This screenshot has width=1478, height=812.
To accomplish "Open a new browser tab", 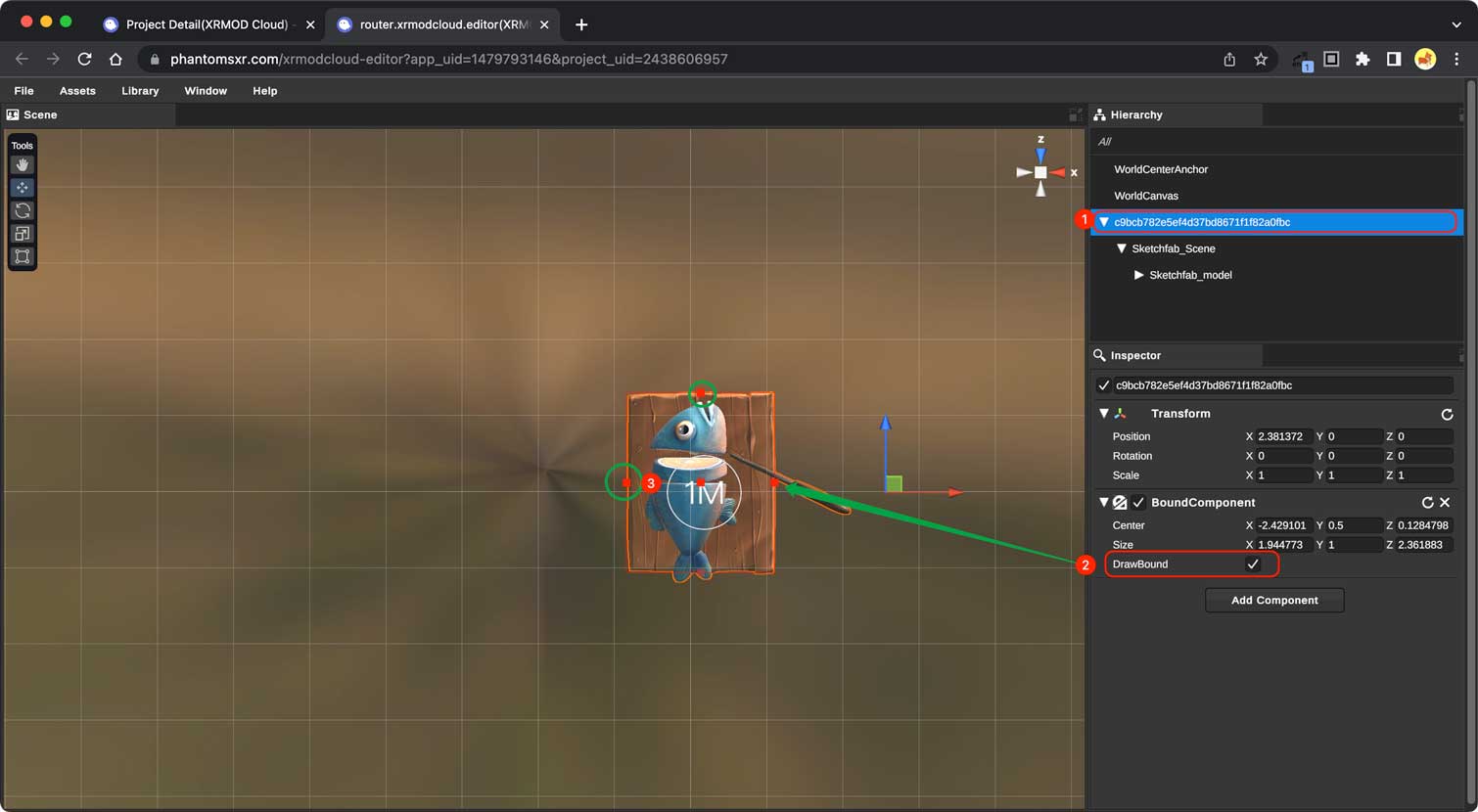I will tap(581, 24).
